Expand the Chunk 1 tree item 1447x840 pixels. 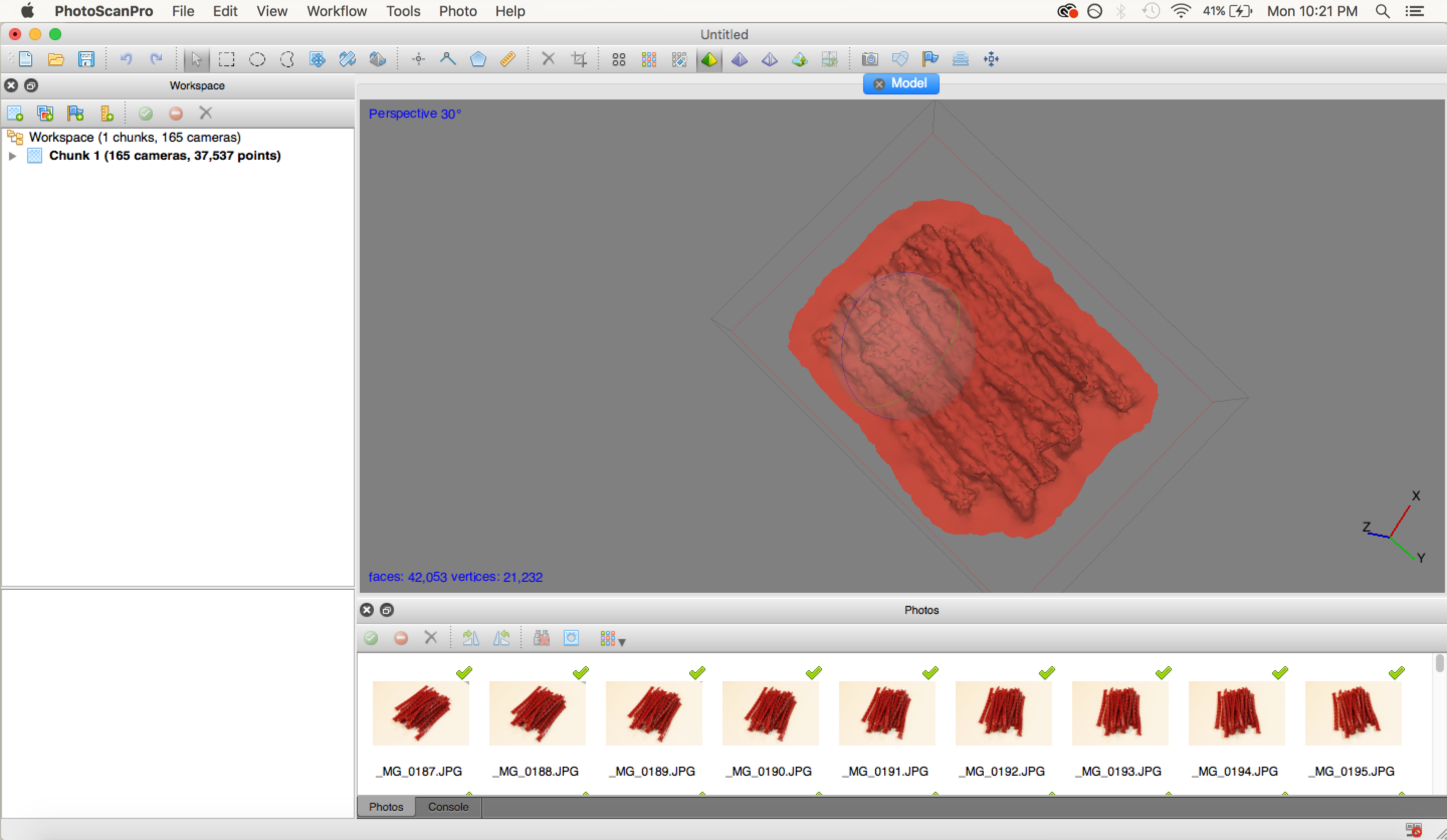pos(12,156)
